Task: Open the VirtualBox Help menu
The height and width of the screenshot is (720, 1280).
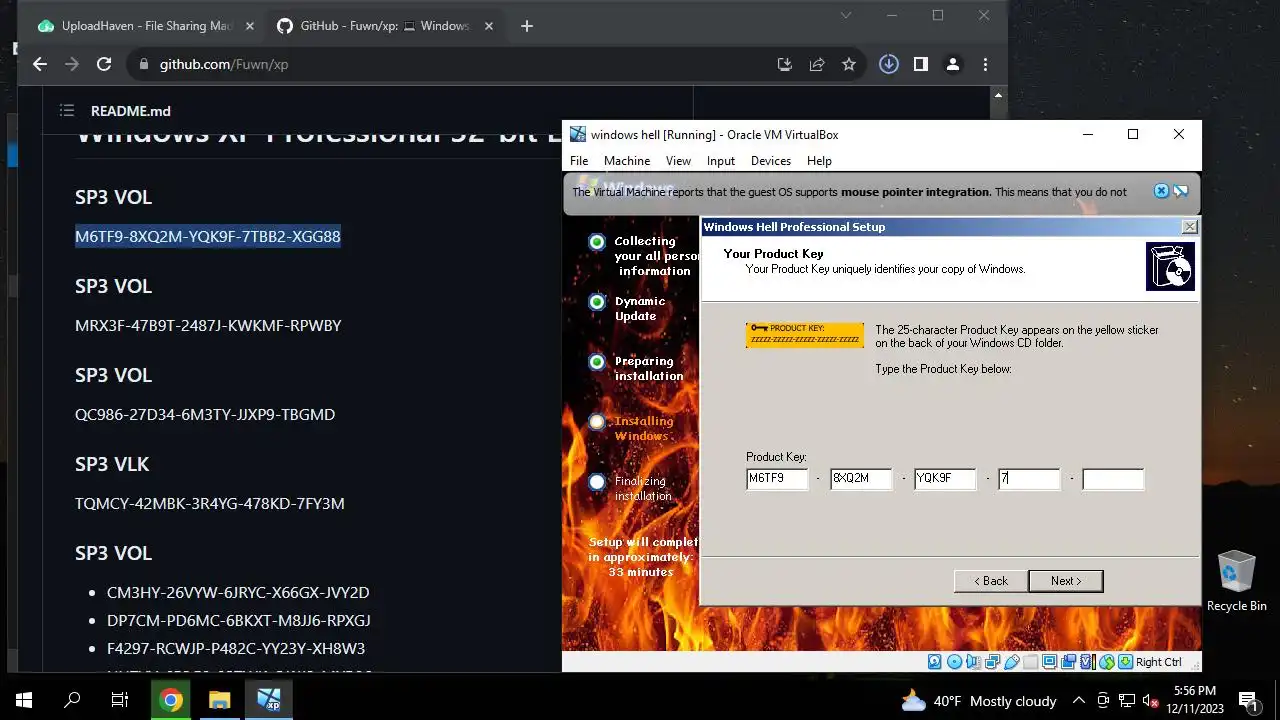Action: 819,161
